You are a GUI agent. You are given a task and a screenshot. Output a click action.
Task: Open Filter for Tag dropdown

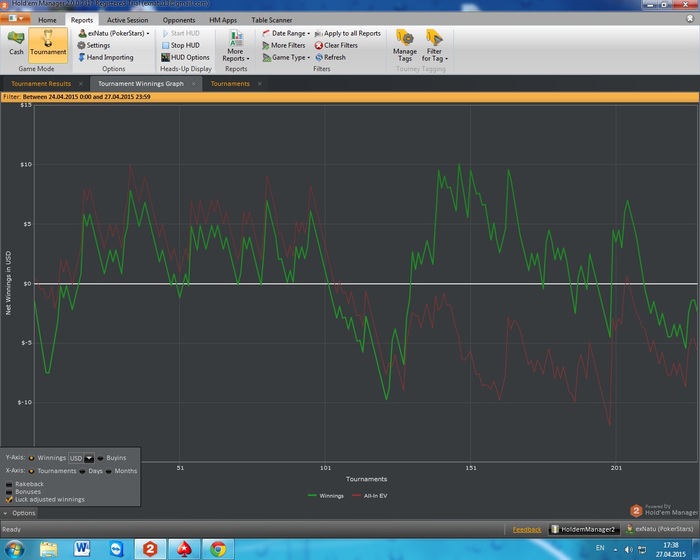coord(434,46)
